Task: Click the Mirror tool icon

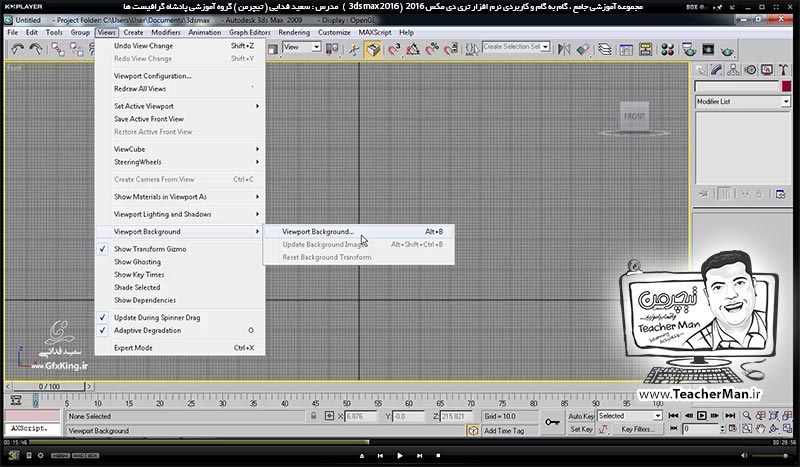Action: click(x=564, y=49)
